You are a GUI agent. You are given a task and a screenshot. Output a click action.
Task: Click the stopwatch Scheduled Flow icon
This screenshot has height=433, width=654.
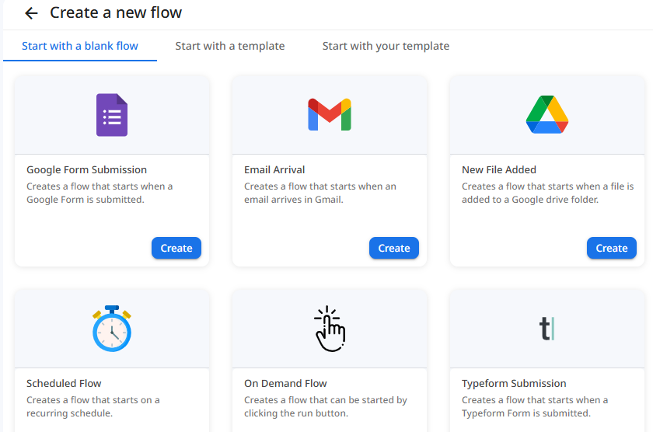point(112,328)
